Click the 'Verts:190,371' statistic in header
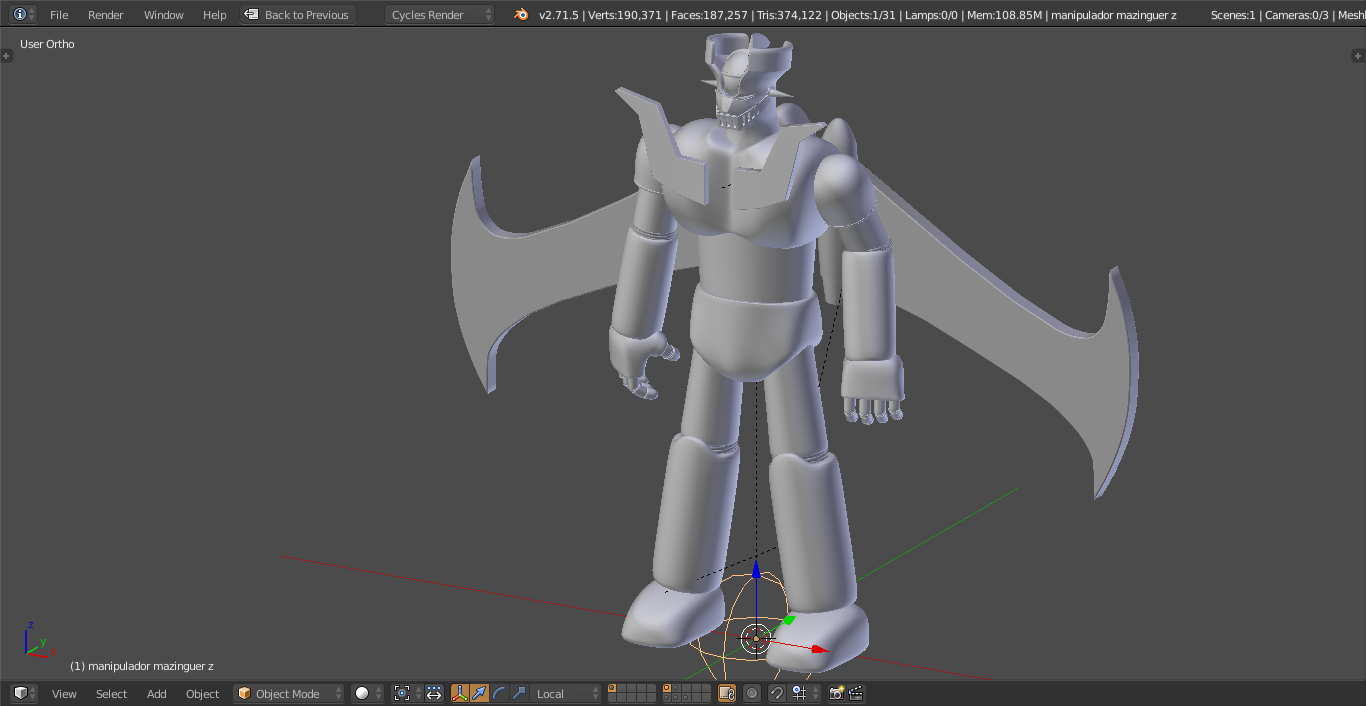Image resolution: width=1366 pixels, height=706 pixels. click(626, 15)
